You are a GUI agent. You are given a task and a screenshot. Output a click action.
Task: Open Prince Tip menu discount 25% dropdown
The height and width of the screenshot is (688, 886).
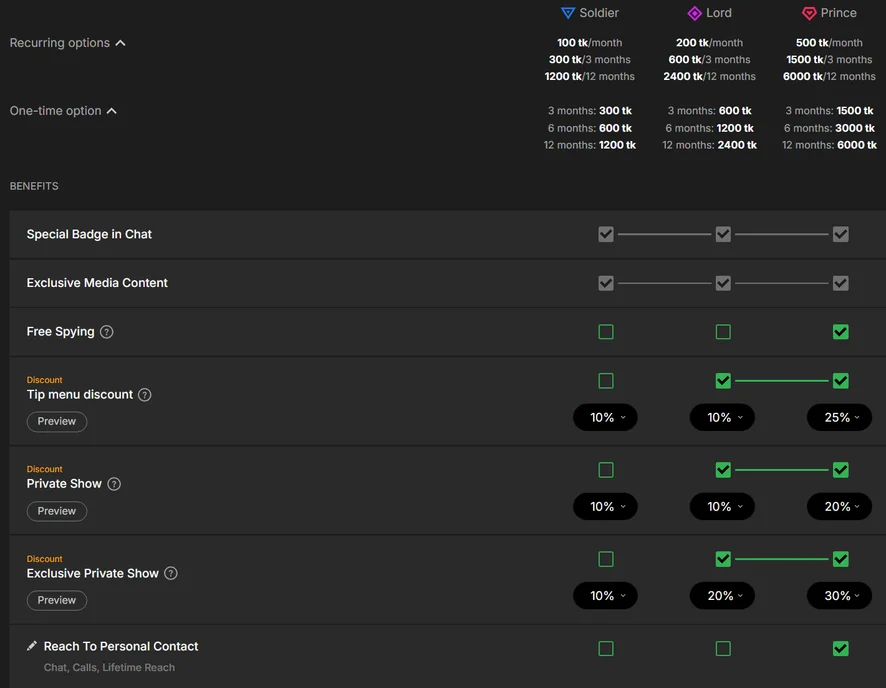tap(839, 418)
